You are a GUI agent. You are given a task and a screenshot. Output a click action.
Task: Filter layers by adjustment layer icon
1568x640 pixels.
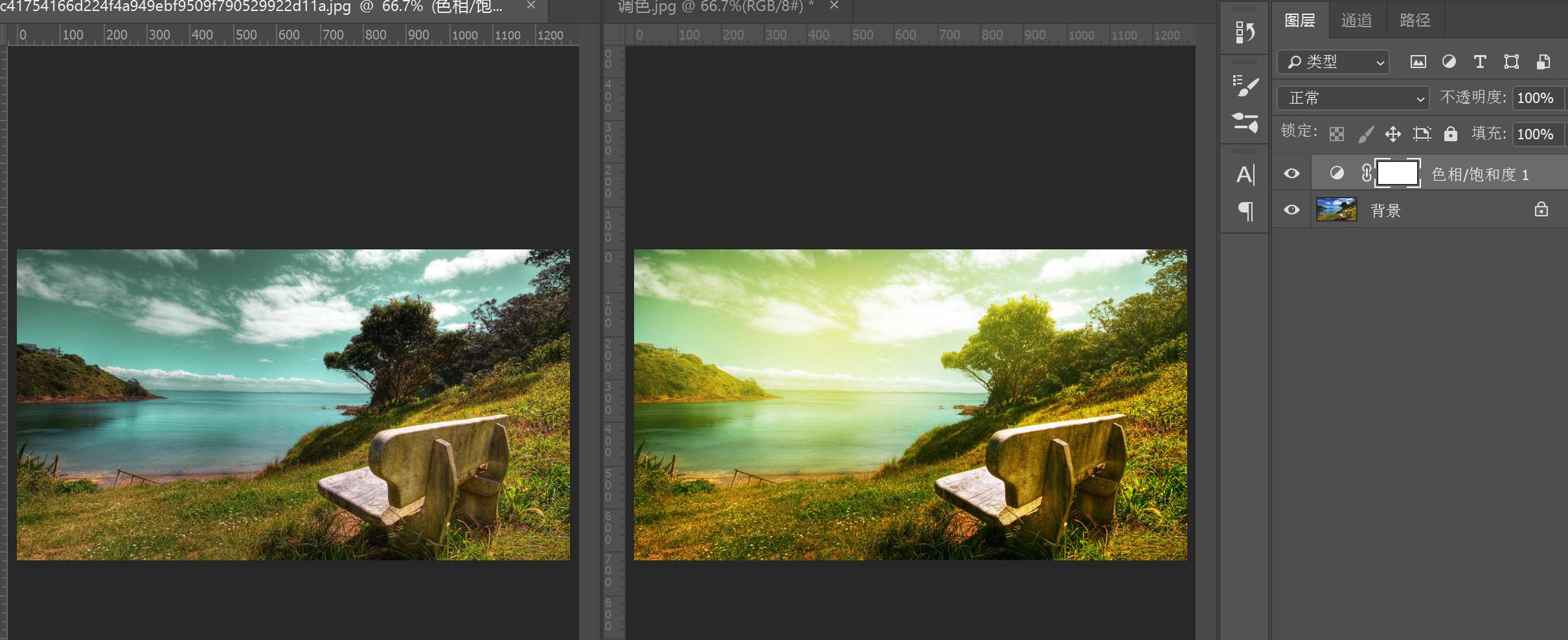point(1449,62)
